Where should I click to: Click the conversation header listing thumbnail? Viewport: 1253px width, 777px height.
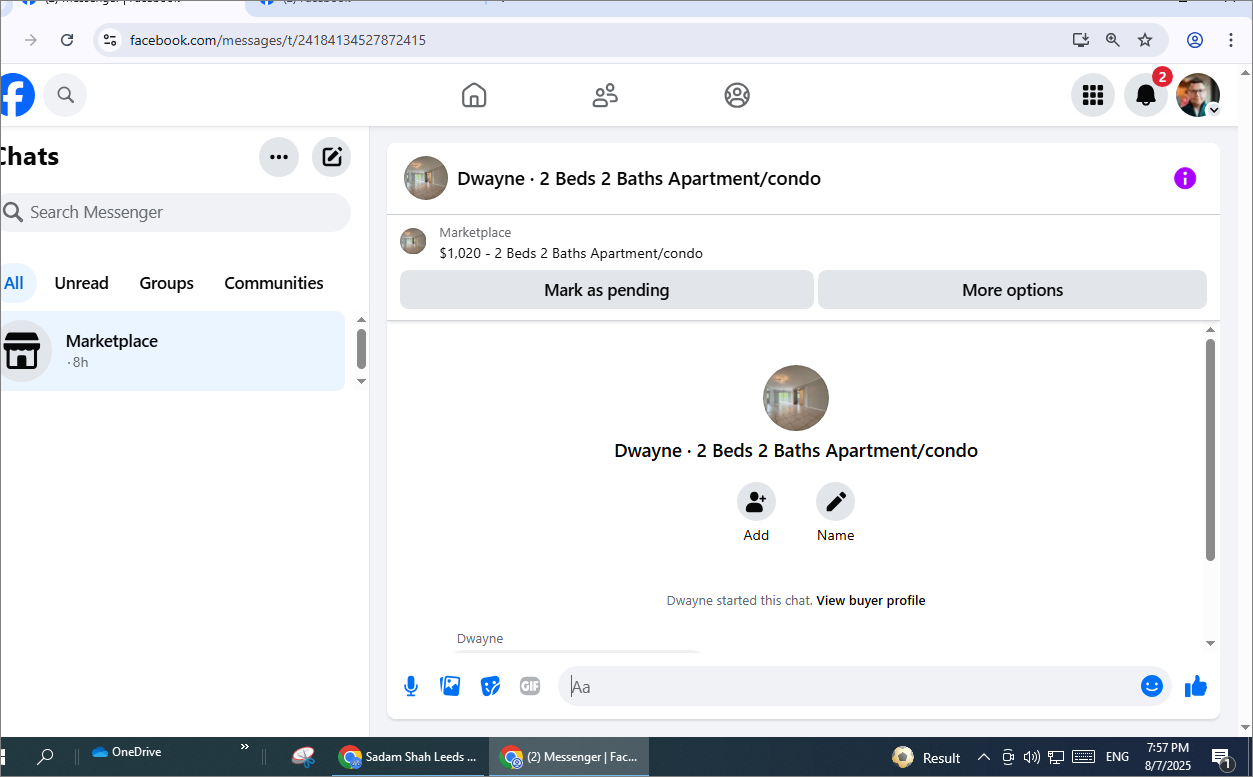click(x=426, y=178)
